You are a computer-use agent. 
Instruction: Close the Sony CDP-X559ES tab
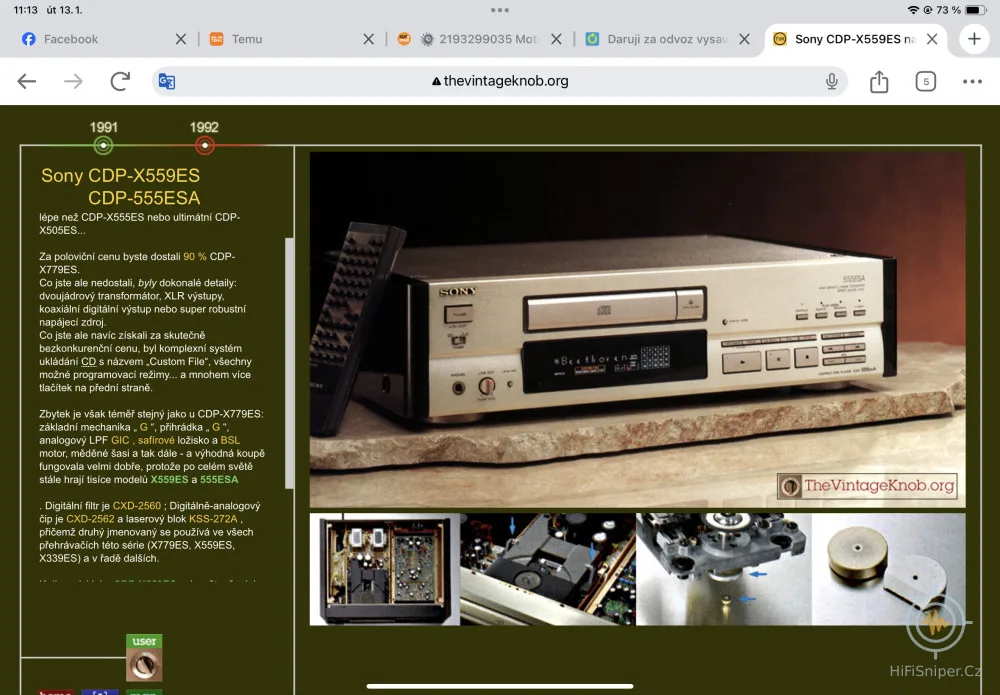(932, 39)
